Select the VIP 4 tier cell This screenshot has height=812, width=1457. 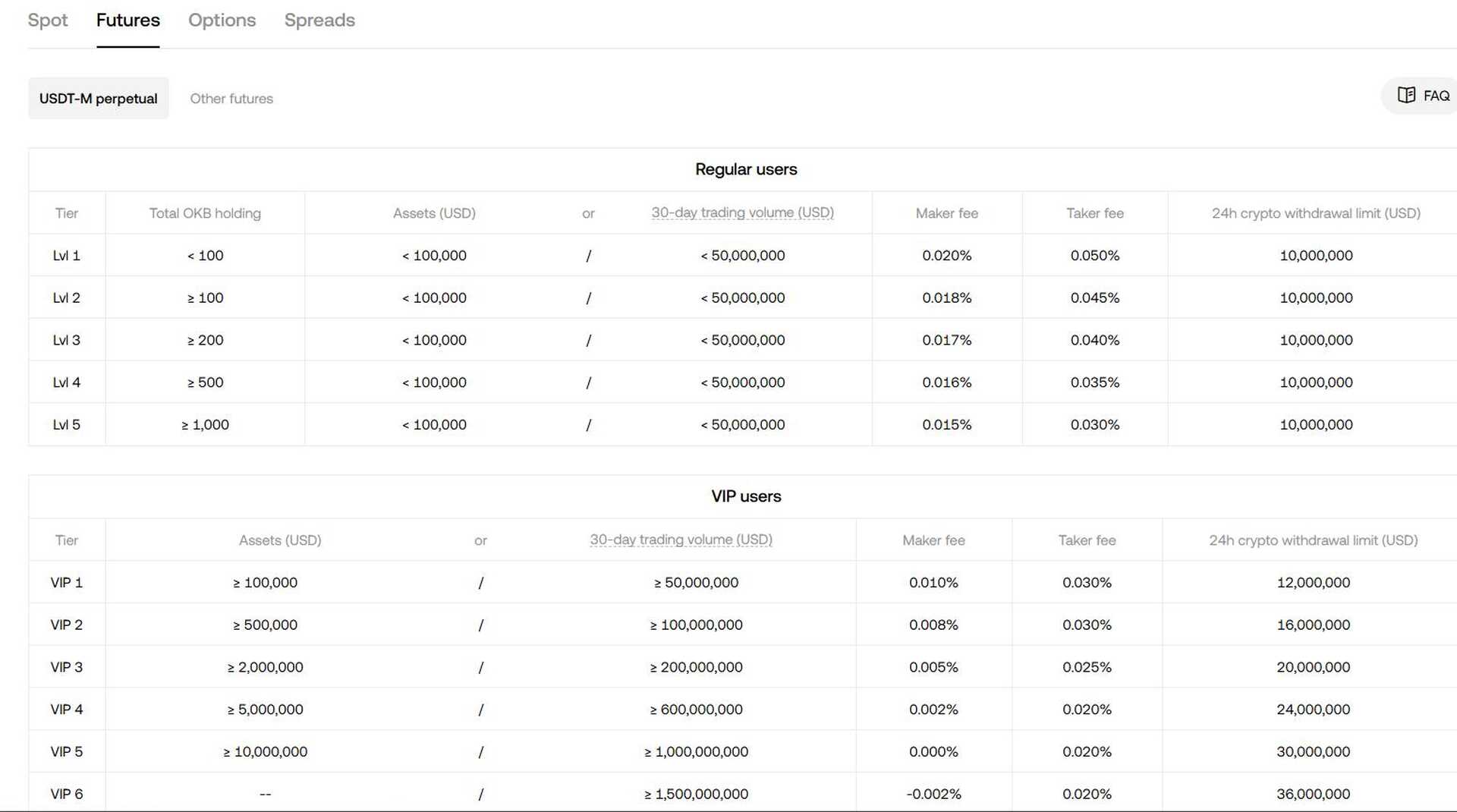click(x=67, y=710)
